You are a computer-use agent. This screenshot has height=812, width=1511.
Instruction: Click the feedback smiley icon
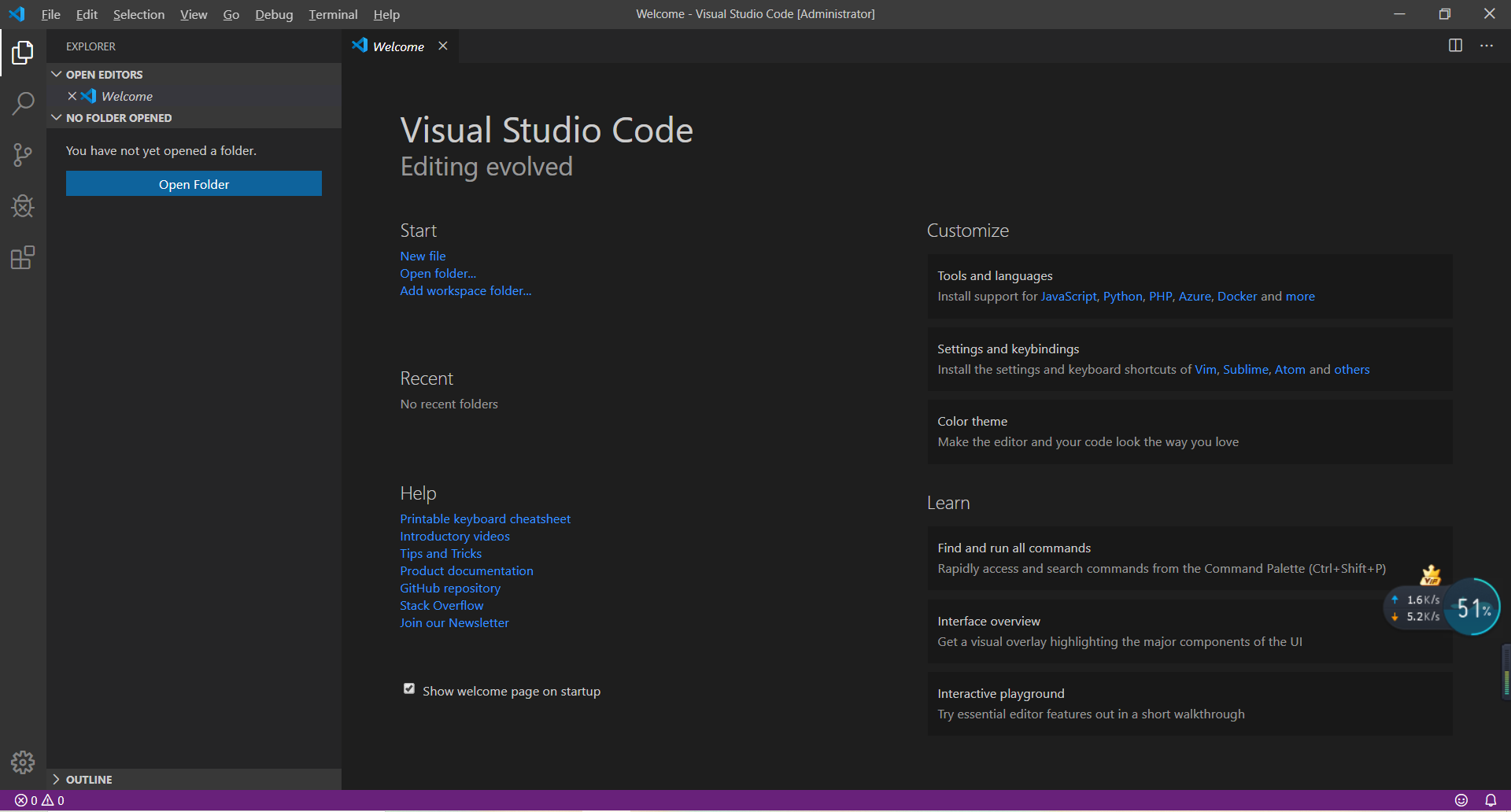point(1461,800)
